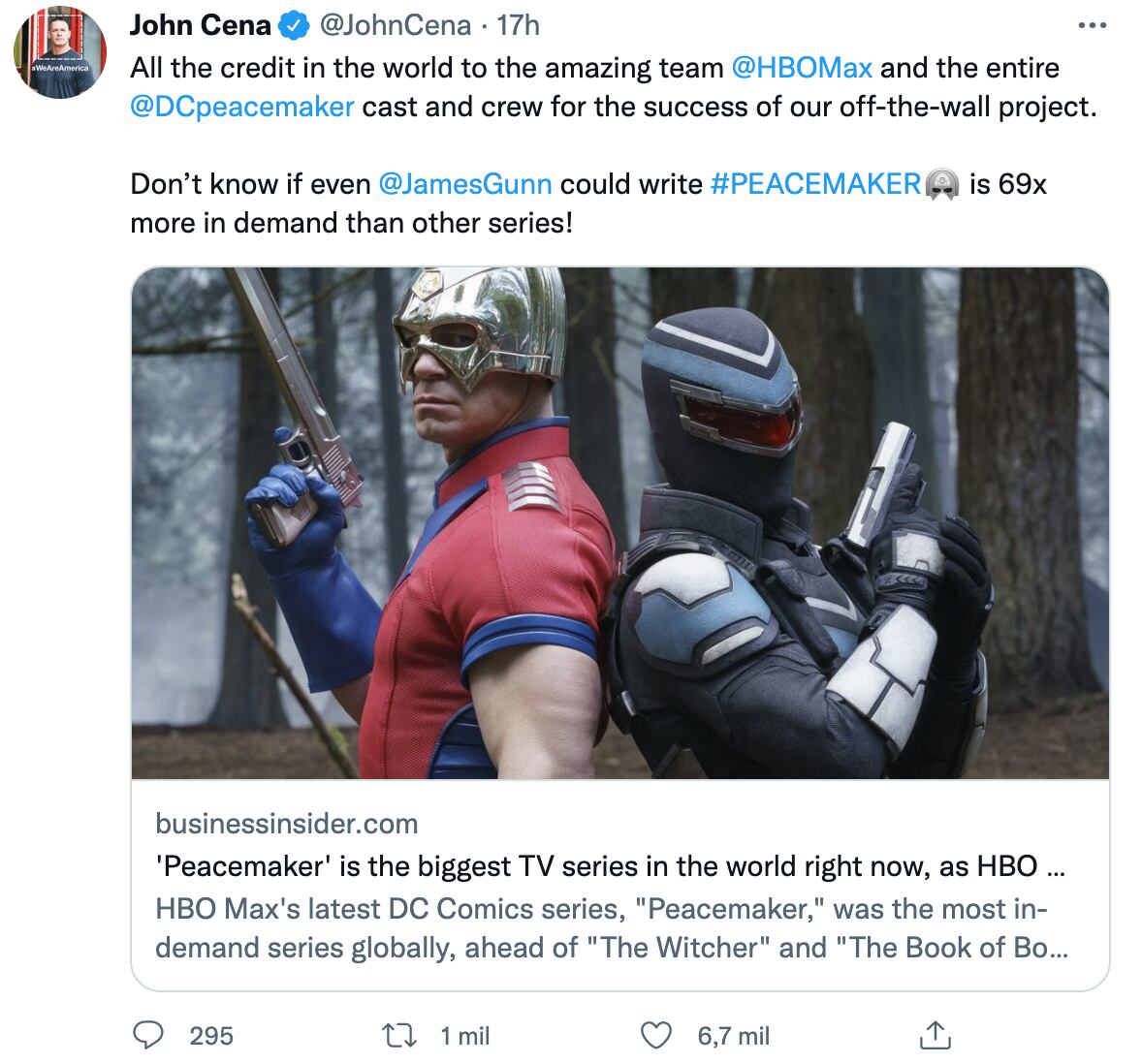This screenshot has width=1142, height=1064.
Task: Click the blue verified badge
Action: point(293,27)
